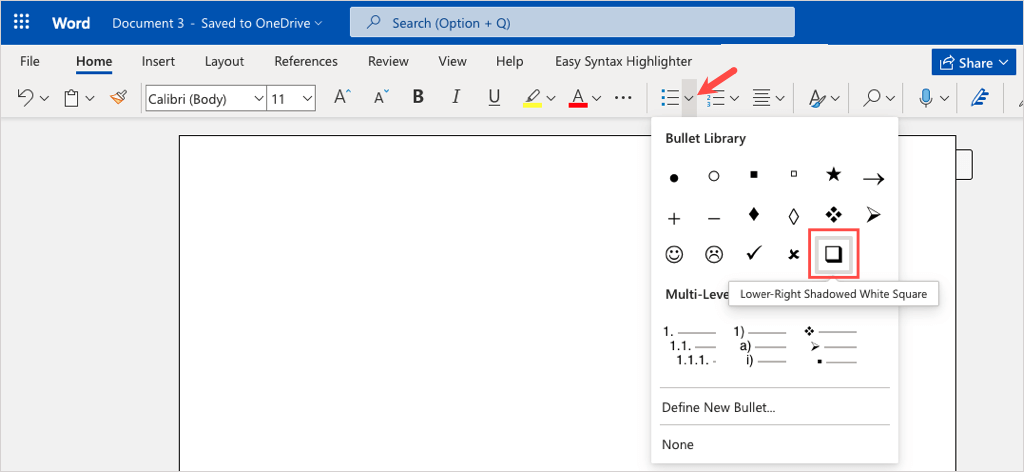Open the app launcher waffle icon
1024x472 pixels.
22,22
